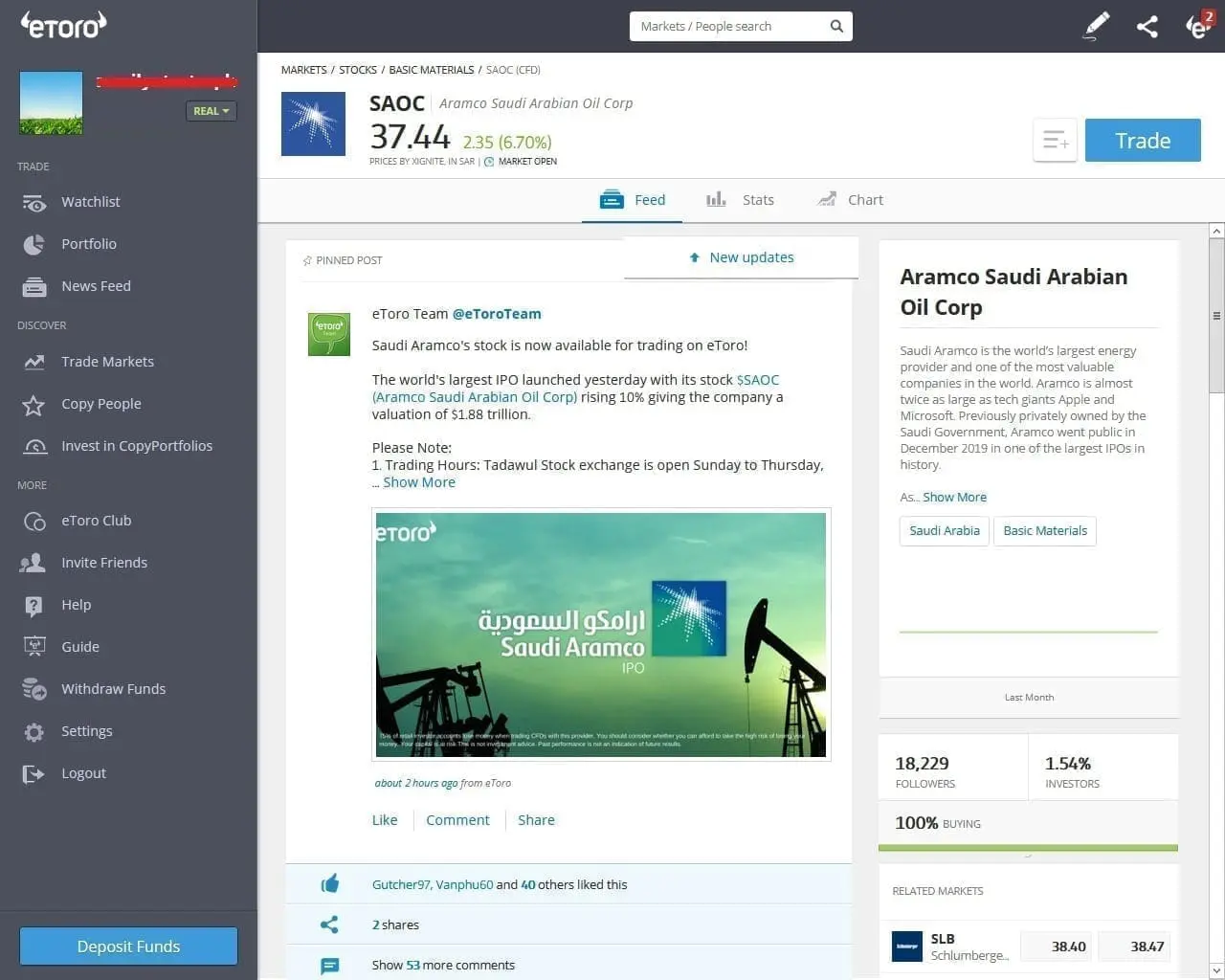The height and width of the screenshot is (980, 1225).
Task: Open the Chart tab for SAOC
Action: tap(866, 199)
